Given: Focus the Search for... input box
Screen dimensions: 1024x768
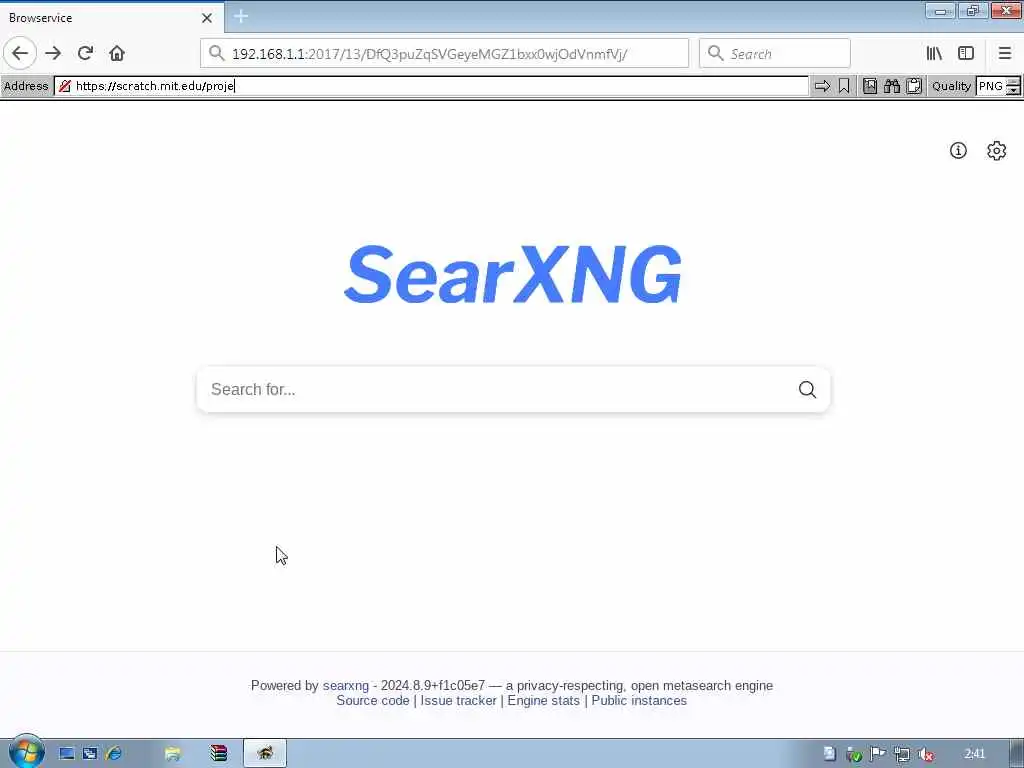Looking at the screenshot, I should tap(496, 390).
